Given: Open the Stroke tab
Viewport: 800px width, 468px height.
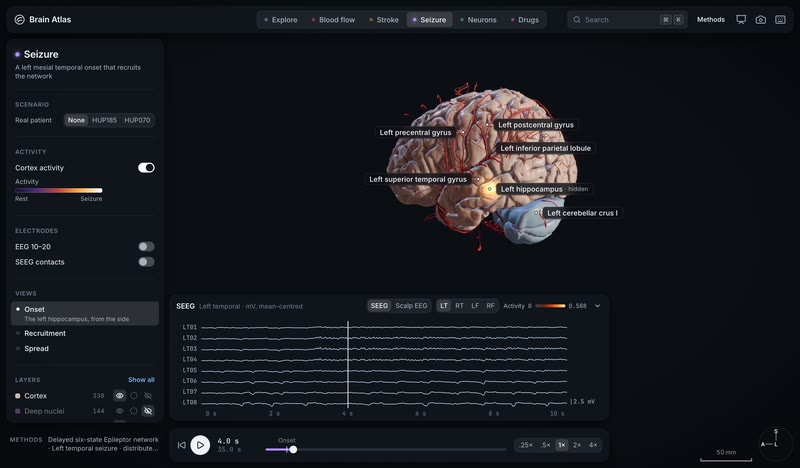Looking at the screenshot, I should 384,19.
